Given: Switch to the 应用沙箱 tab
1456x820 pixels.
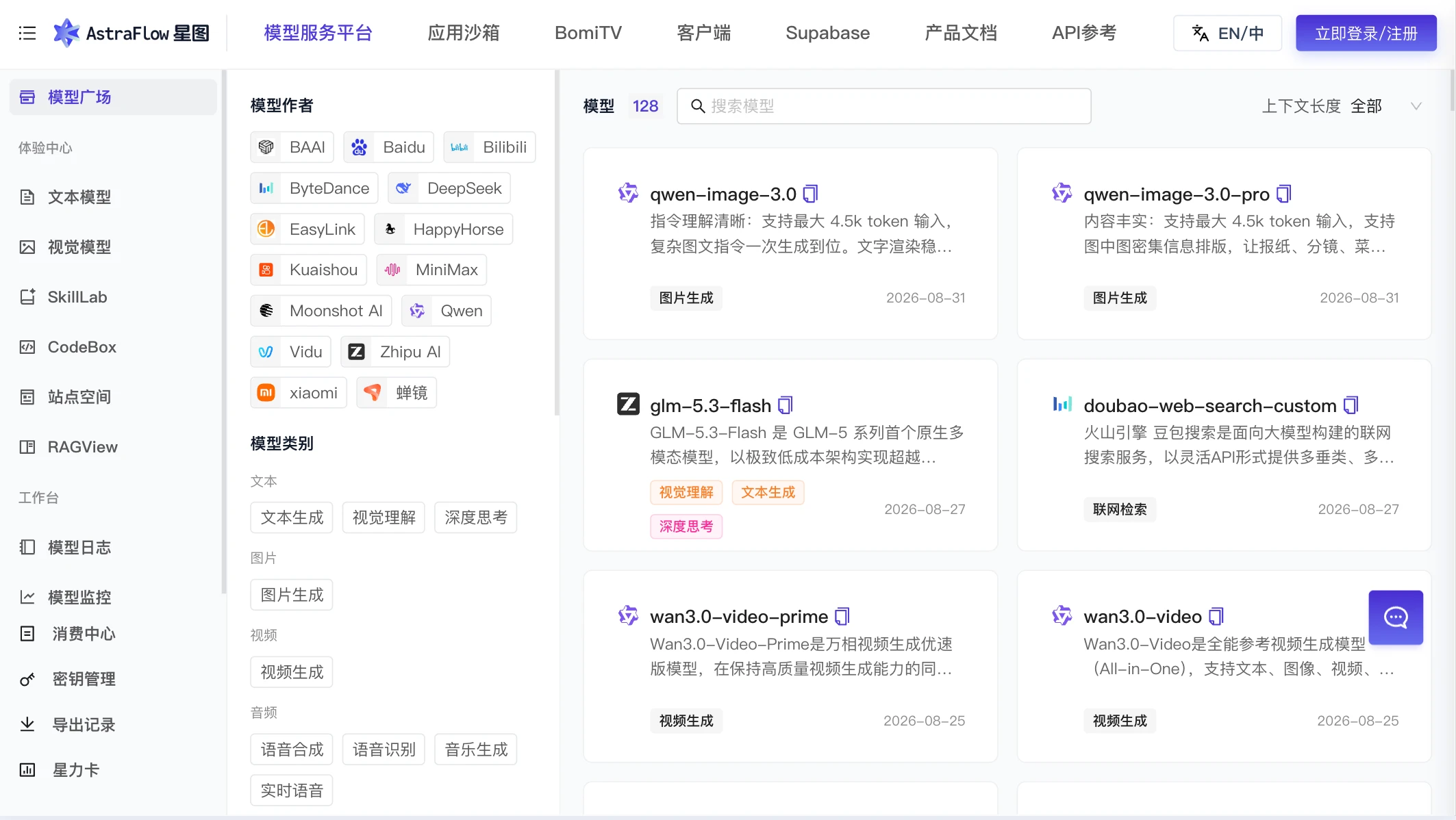Looking at the screenshot, I should [x=464, y=33].
